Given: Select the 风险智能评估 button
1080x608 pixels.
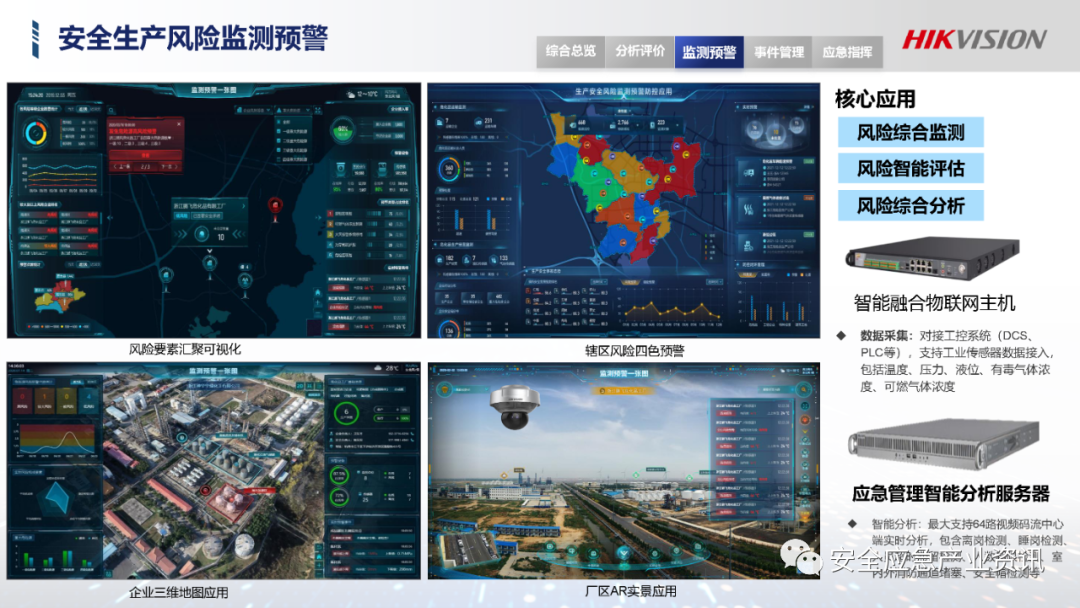Looking at the screenshot, I should click(x=910, y=168).
